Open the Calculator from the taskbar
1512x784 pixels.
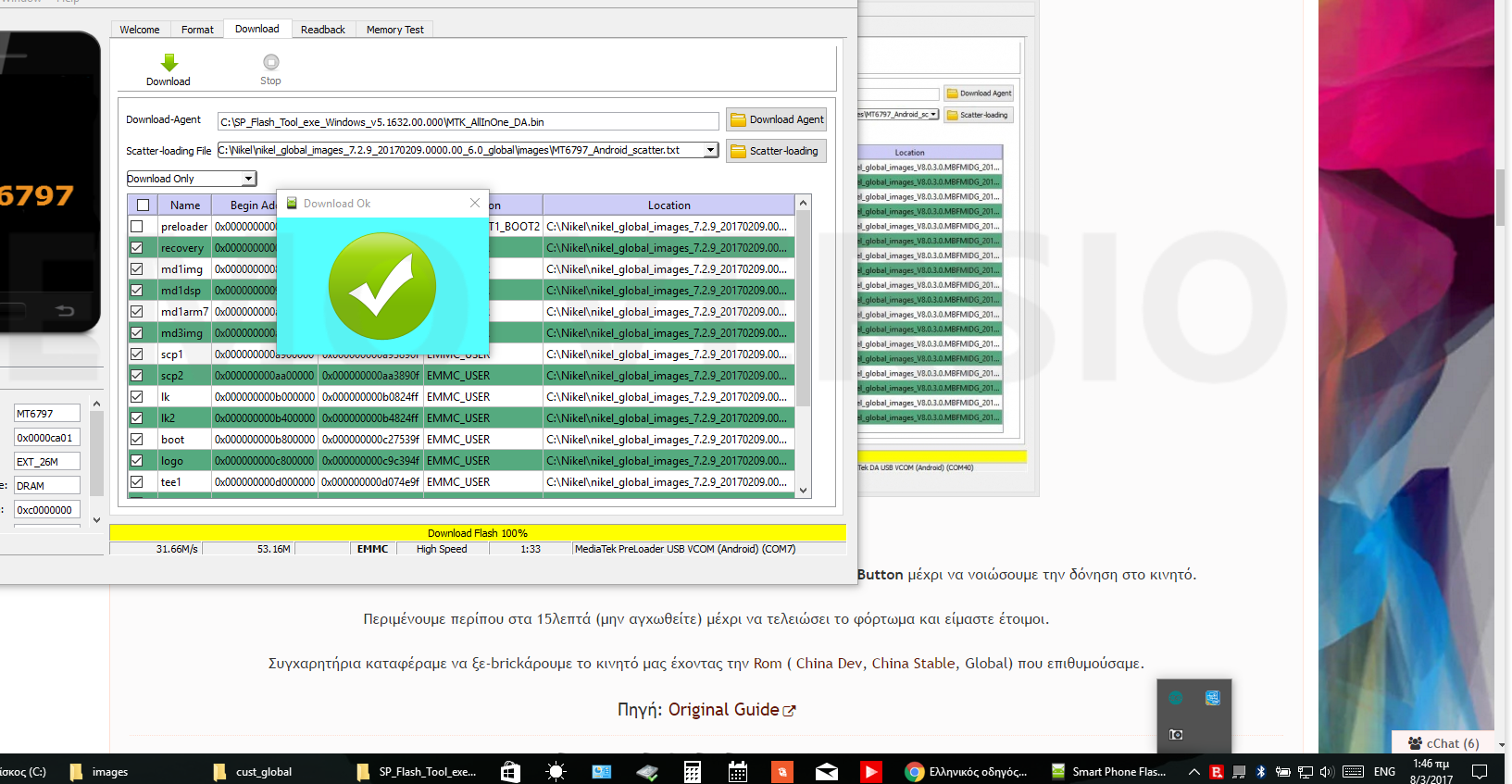(x=692, y=772)
